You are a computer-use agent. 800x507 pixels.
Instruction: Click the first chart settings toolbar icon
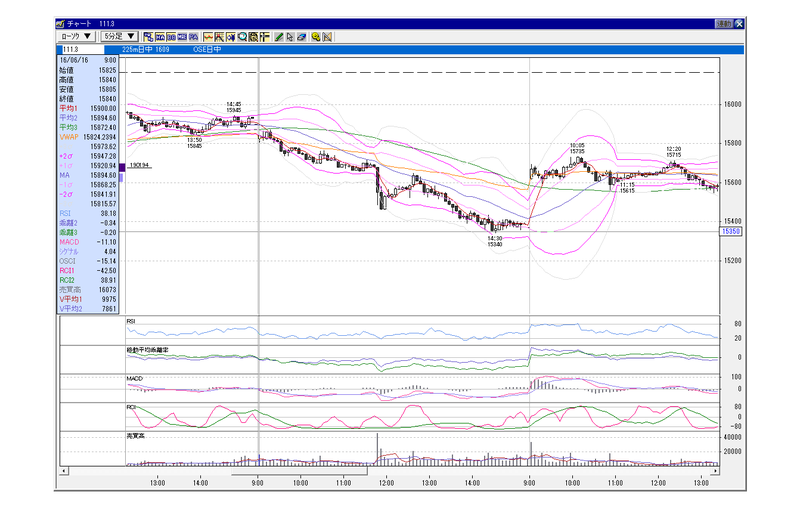point(148,37)
